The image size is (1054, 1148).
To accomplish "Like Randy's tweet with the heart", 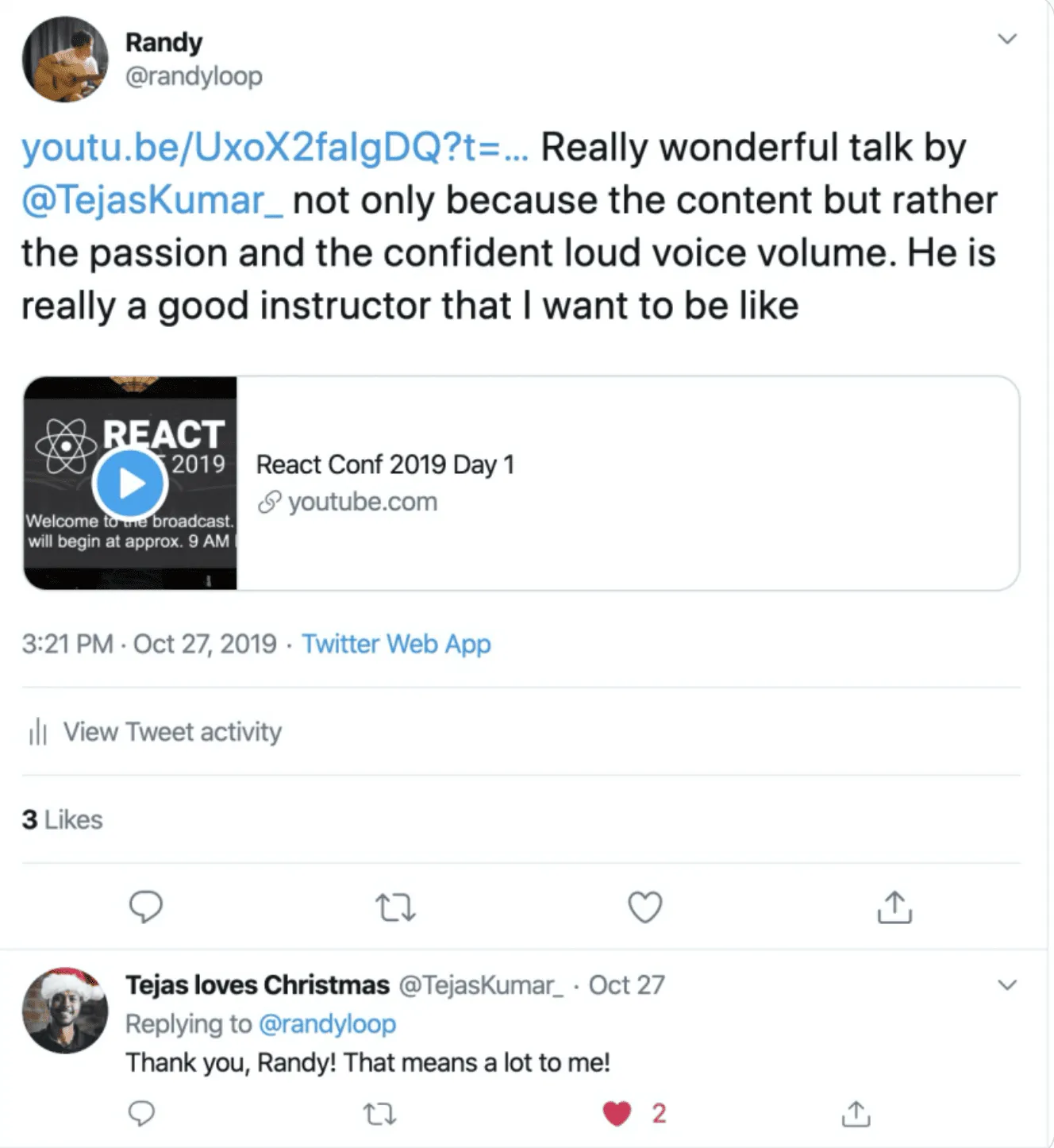I will click(644, 907).
